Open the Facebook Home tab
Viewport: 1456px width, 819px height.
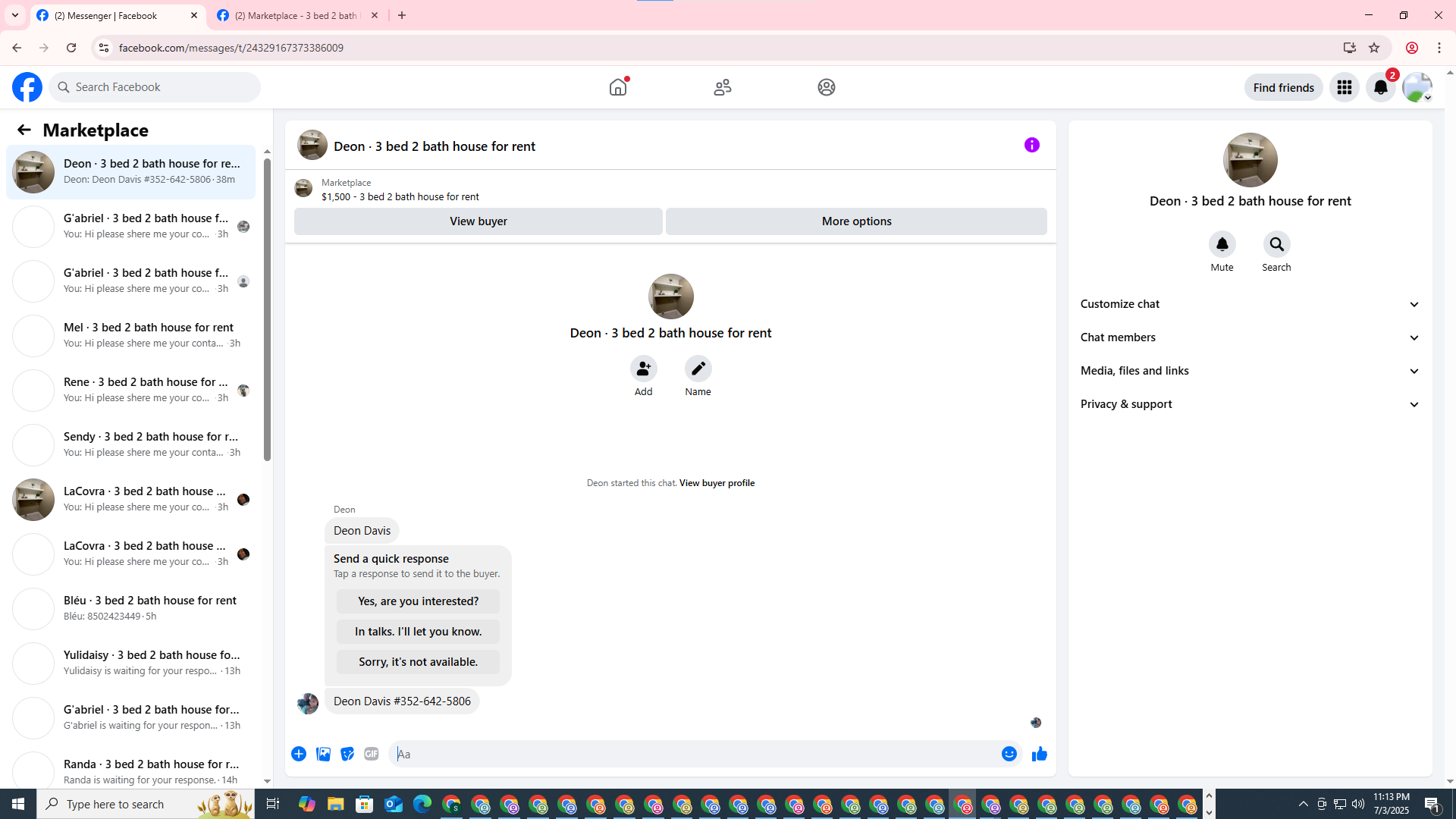pos(618,87)
